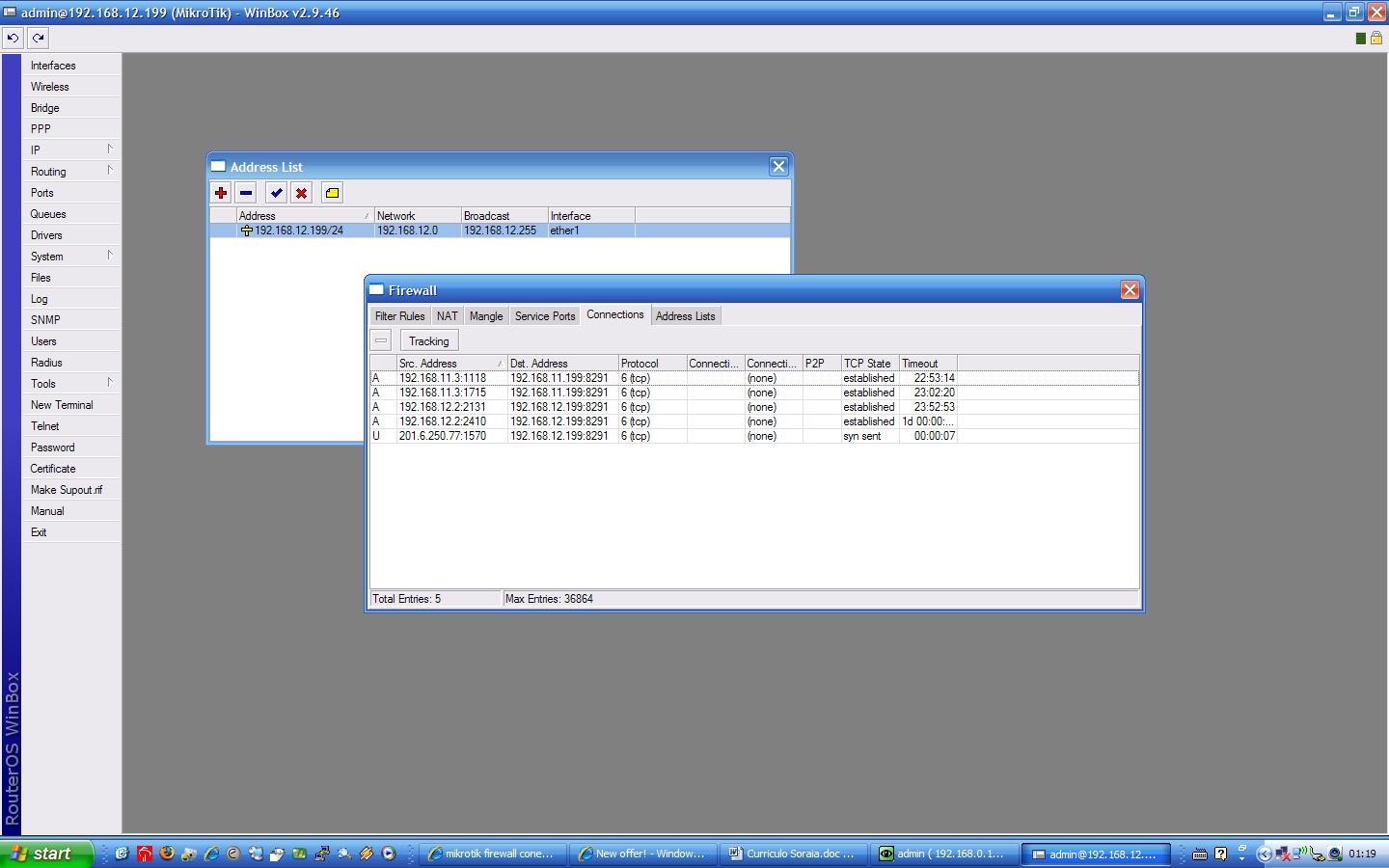Enable selected address with blue check icon

coord(277,193)
